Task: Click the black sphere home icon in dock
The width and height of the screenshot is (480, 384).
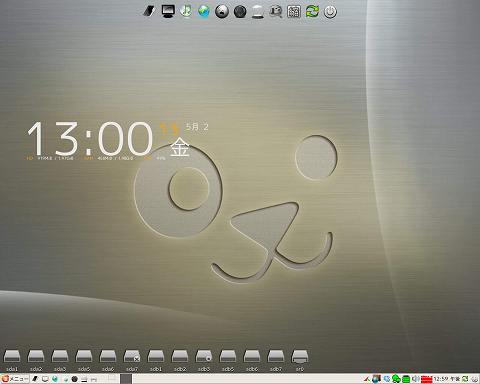Action: pyautogui.click(x=222, y=12)
